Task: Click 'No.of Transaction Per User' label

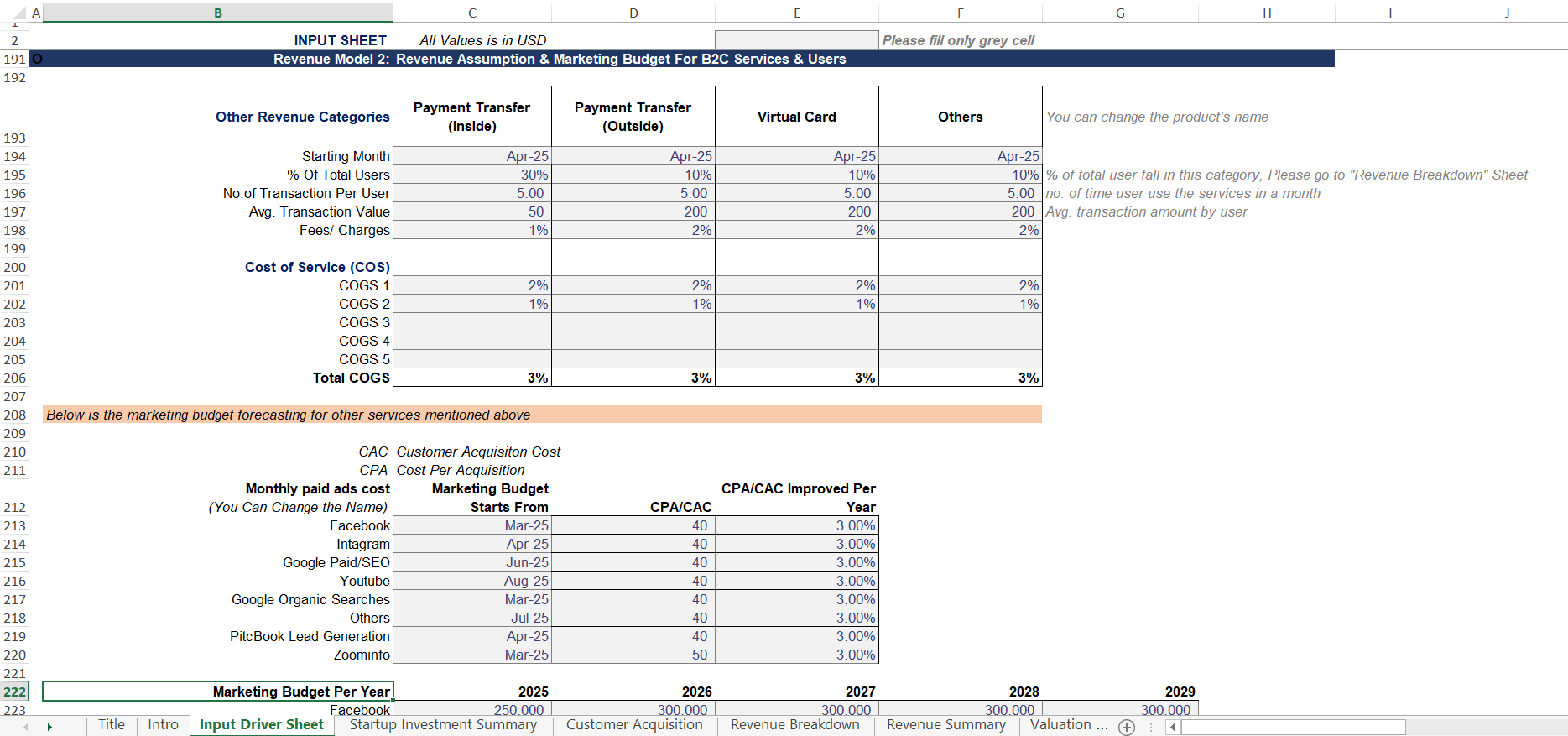Action: 306,193
